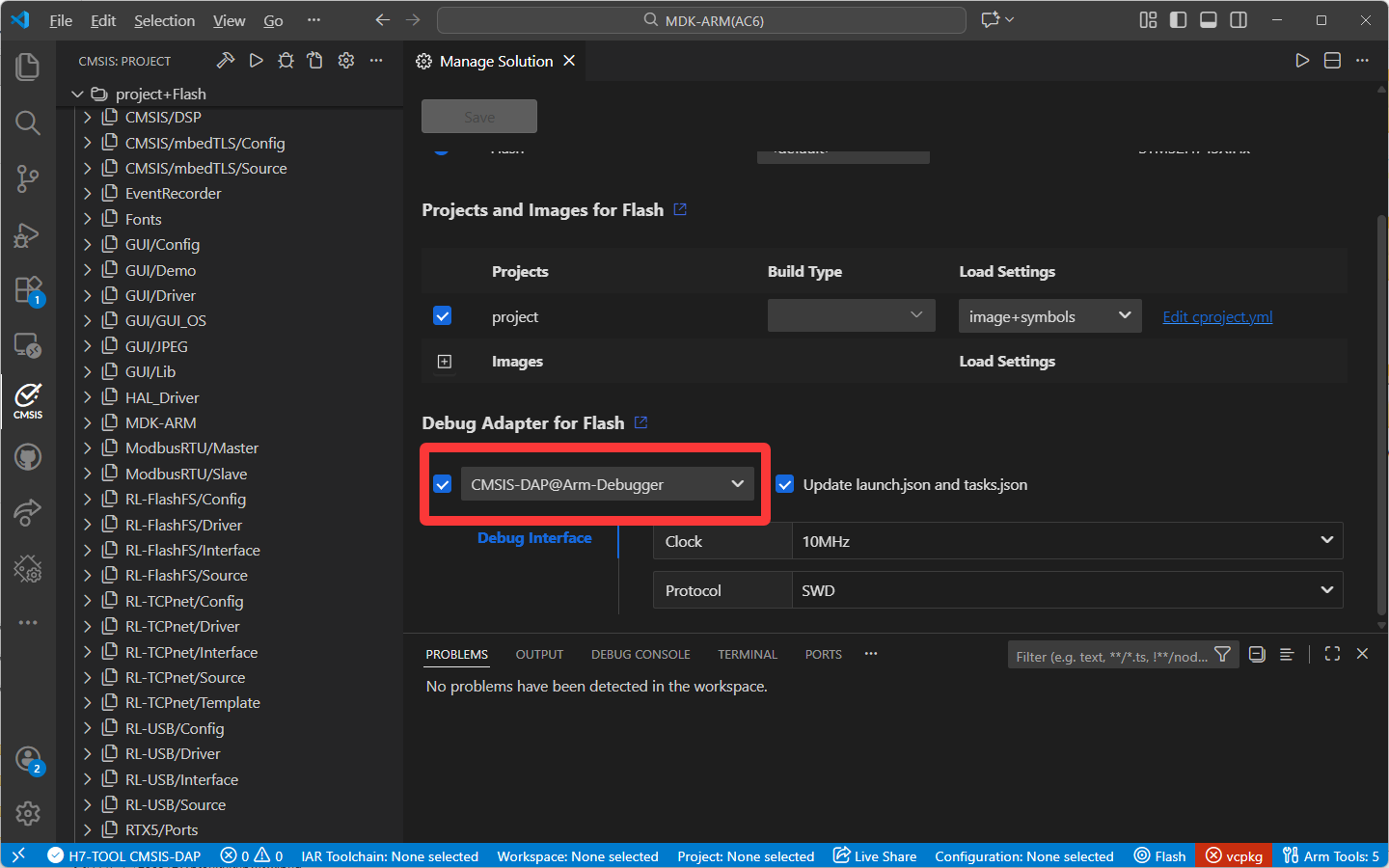
Task: Click the Flash status bar item
Action: coord(1159,855)
